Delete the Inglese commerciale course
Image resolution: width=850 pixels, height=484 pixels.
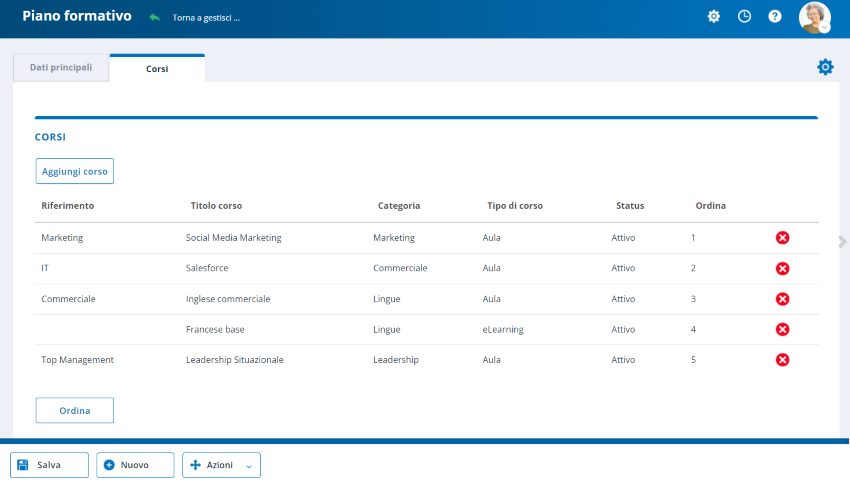tap(783, 299)
